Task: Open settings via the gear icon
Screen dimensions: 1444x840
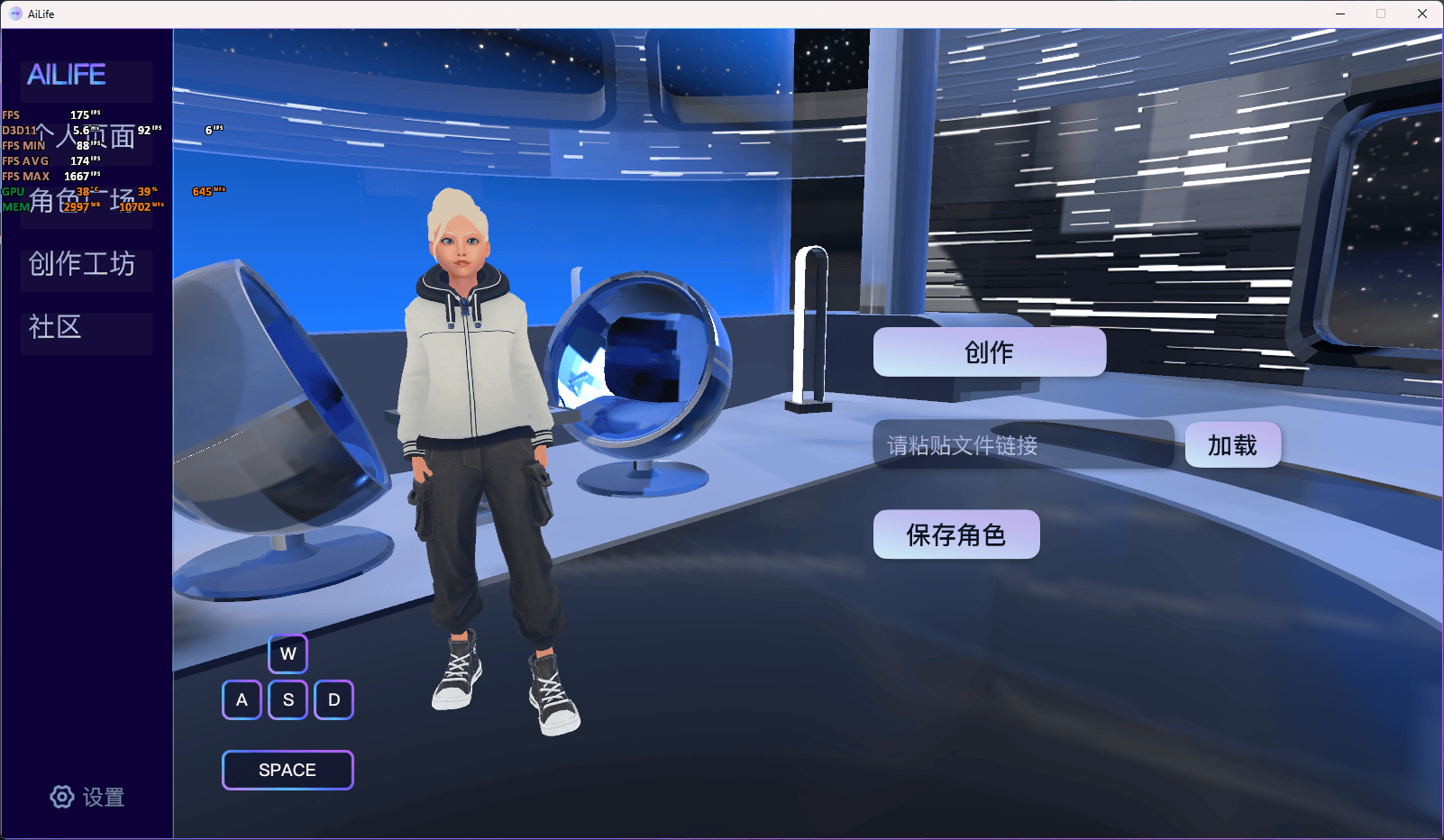Action: pos(62,797)
